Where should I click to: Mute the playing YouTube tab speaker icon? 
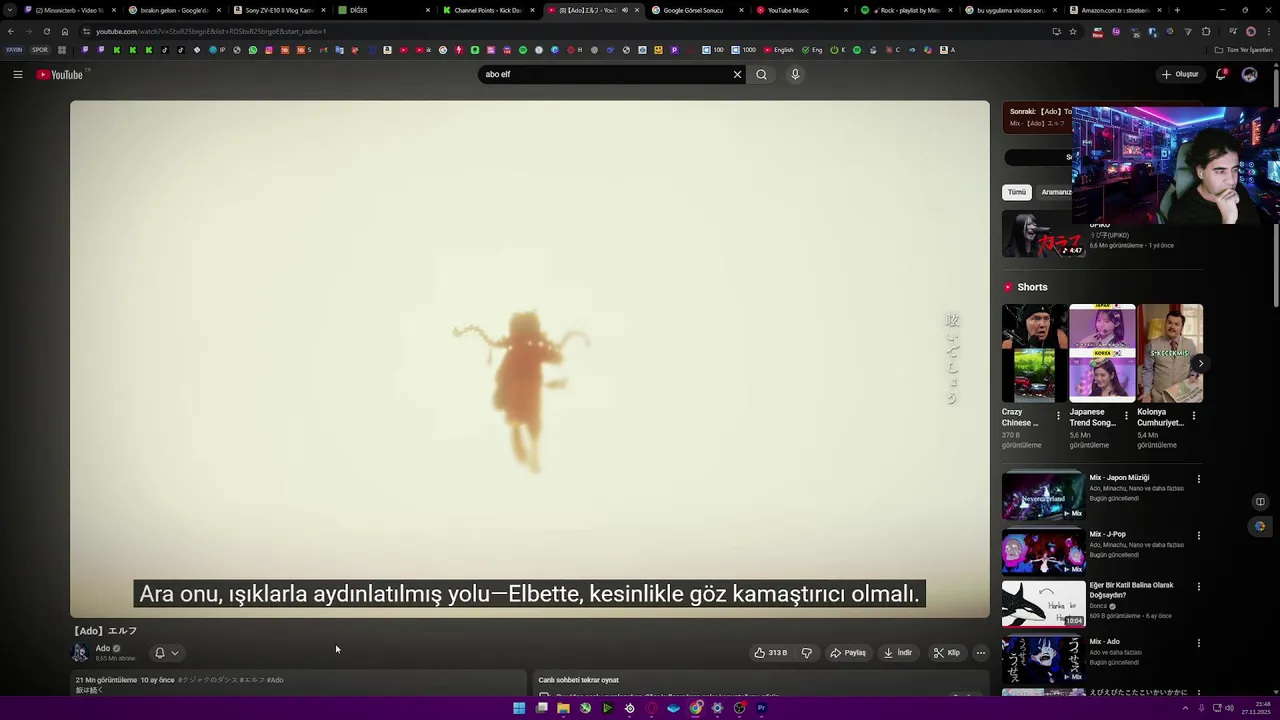pos(625,10)
